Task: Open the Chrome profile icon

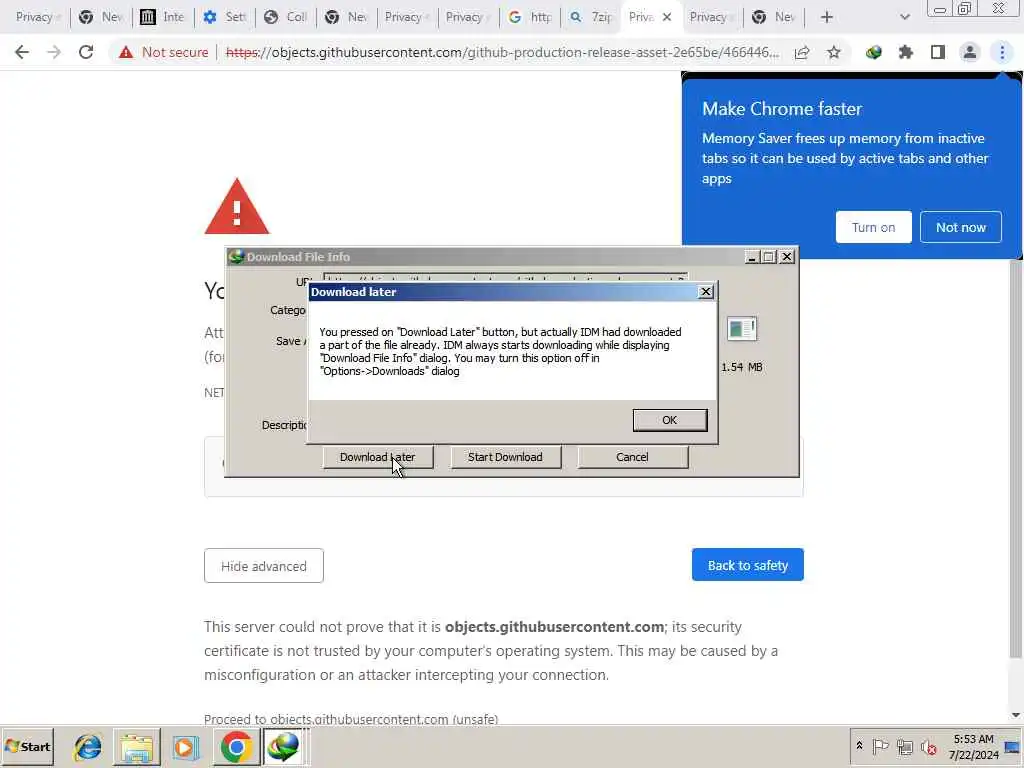Action: point(970,52)
